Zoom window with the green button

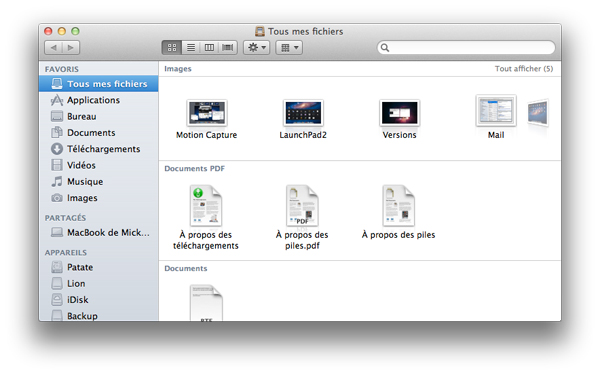click(75, 31)
